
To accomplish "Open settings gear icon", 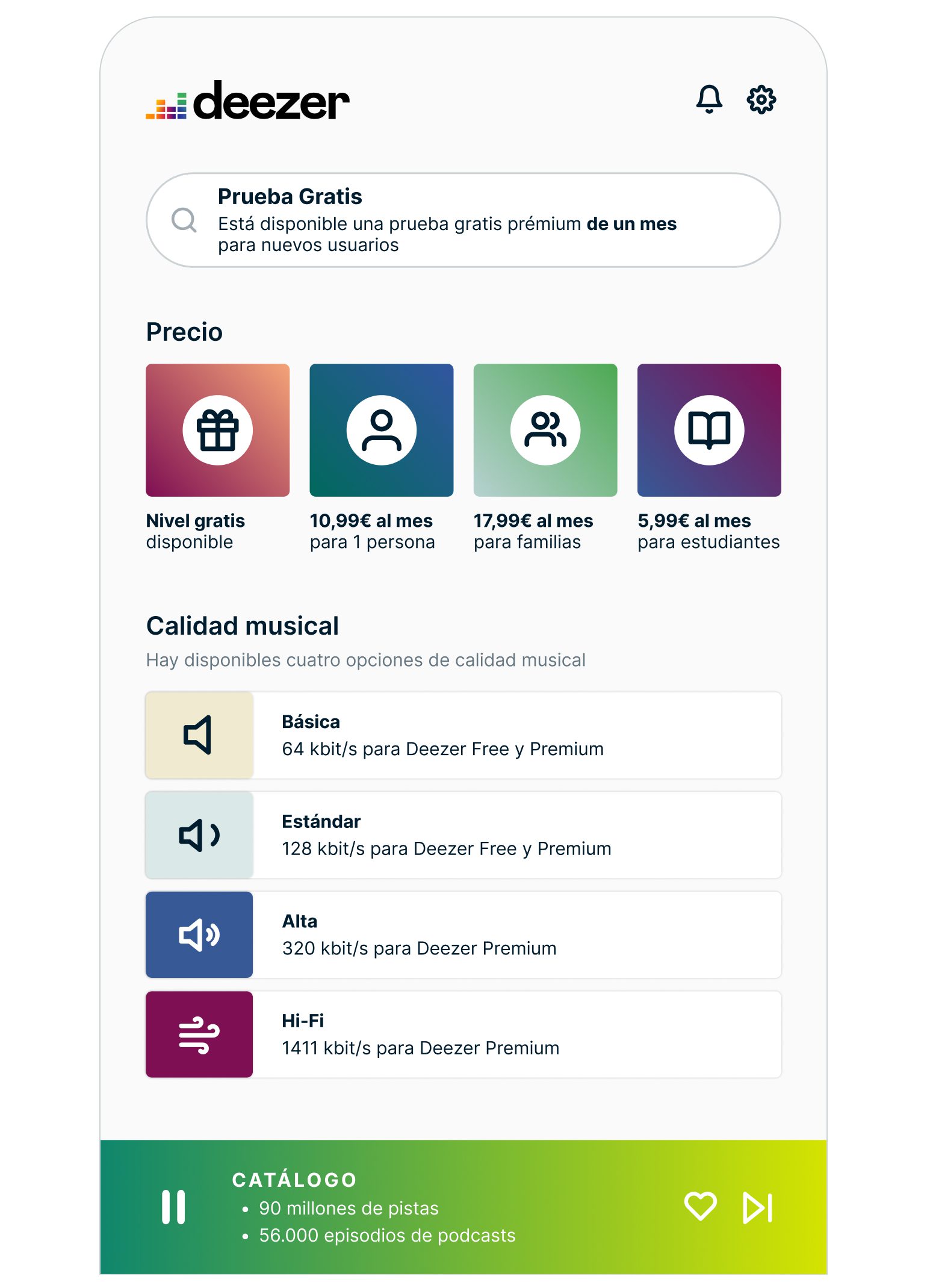I will 761,99.
